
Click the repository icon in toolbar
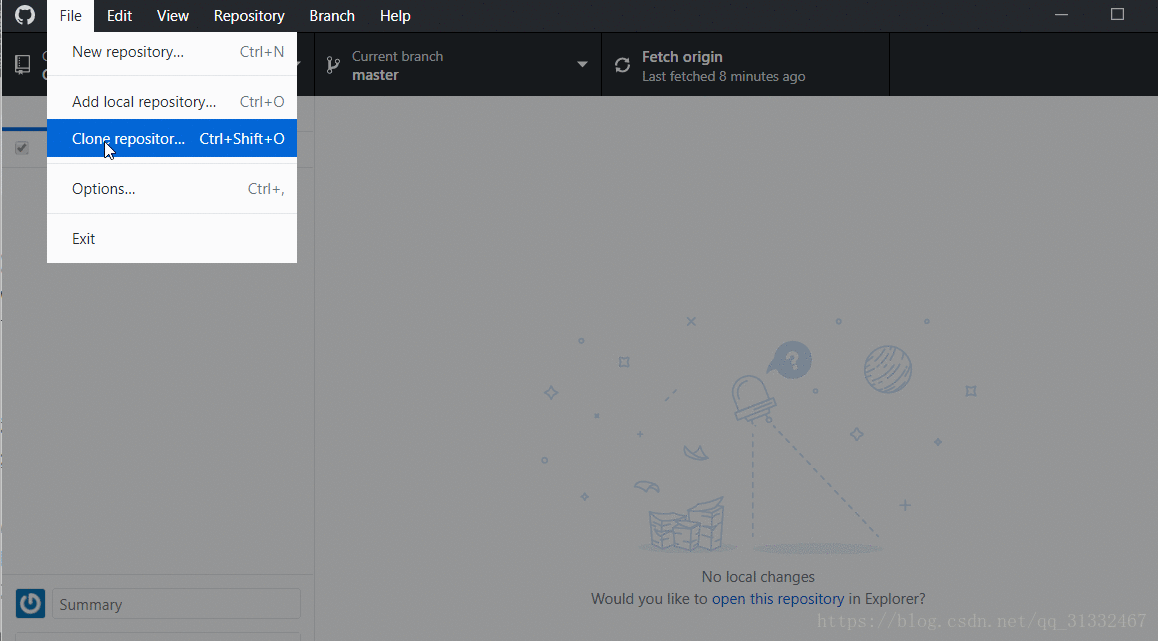pos(23,65)
